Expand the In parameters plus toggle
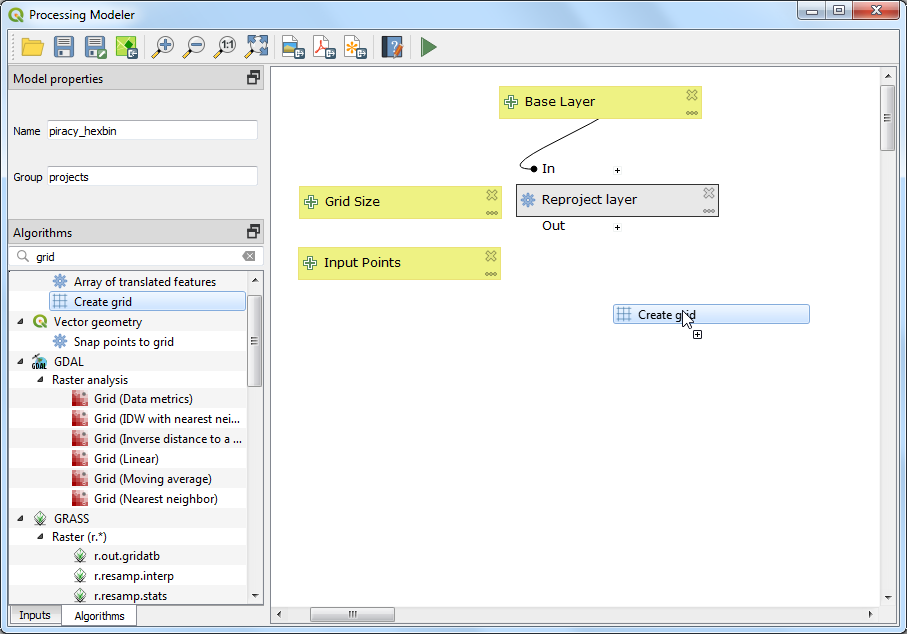The image size is (907, 634). [x=617, y=170]
